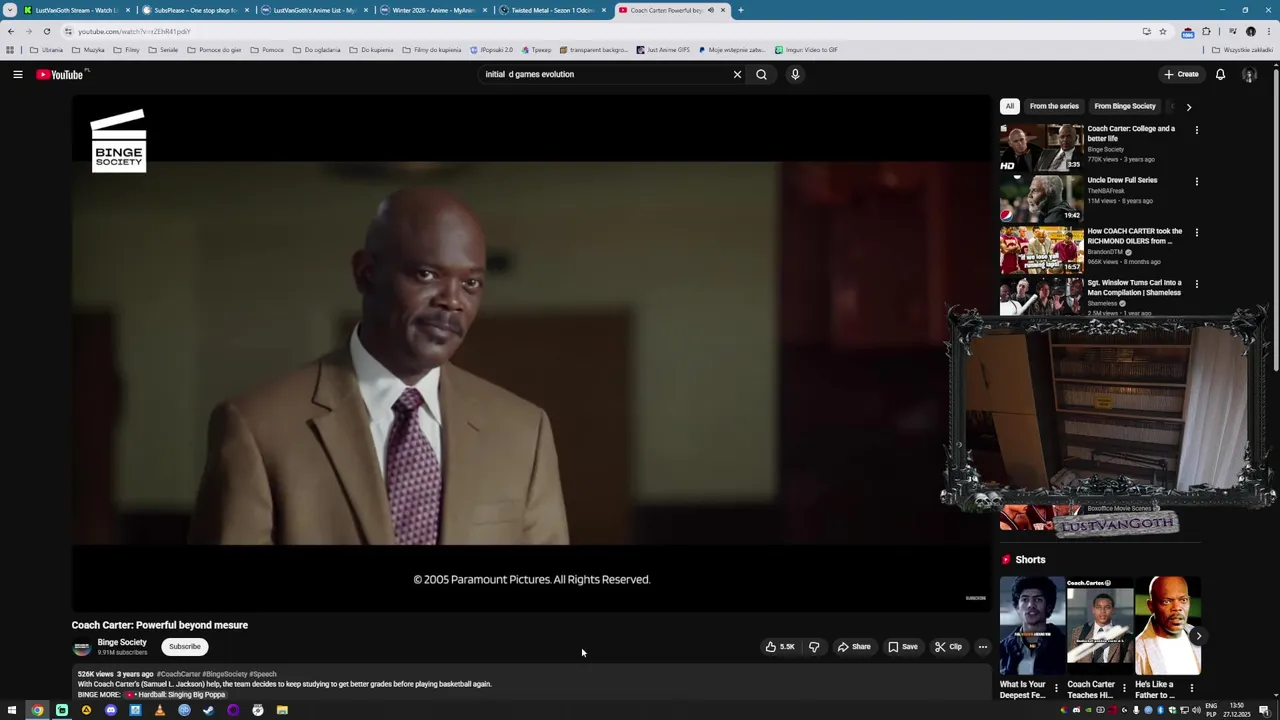Screen dimensions: 1280x720
Task: Play How COACH CARTER took thumbnail
Action: pos(1041,249)
